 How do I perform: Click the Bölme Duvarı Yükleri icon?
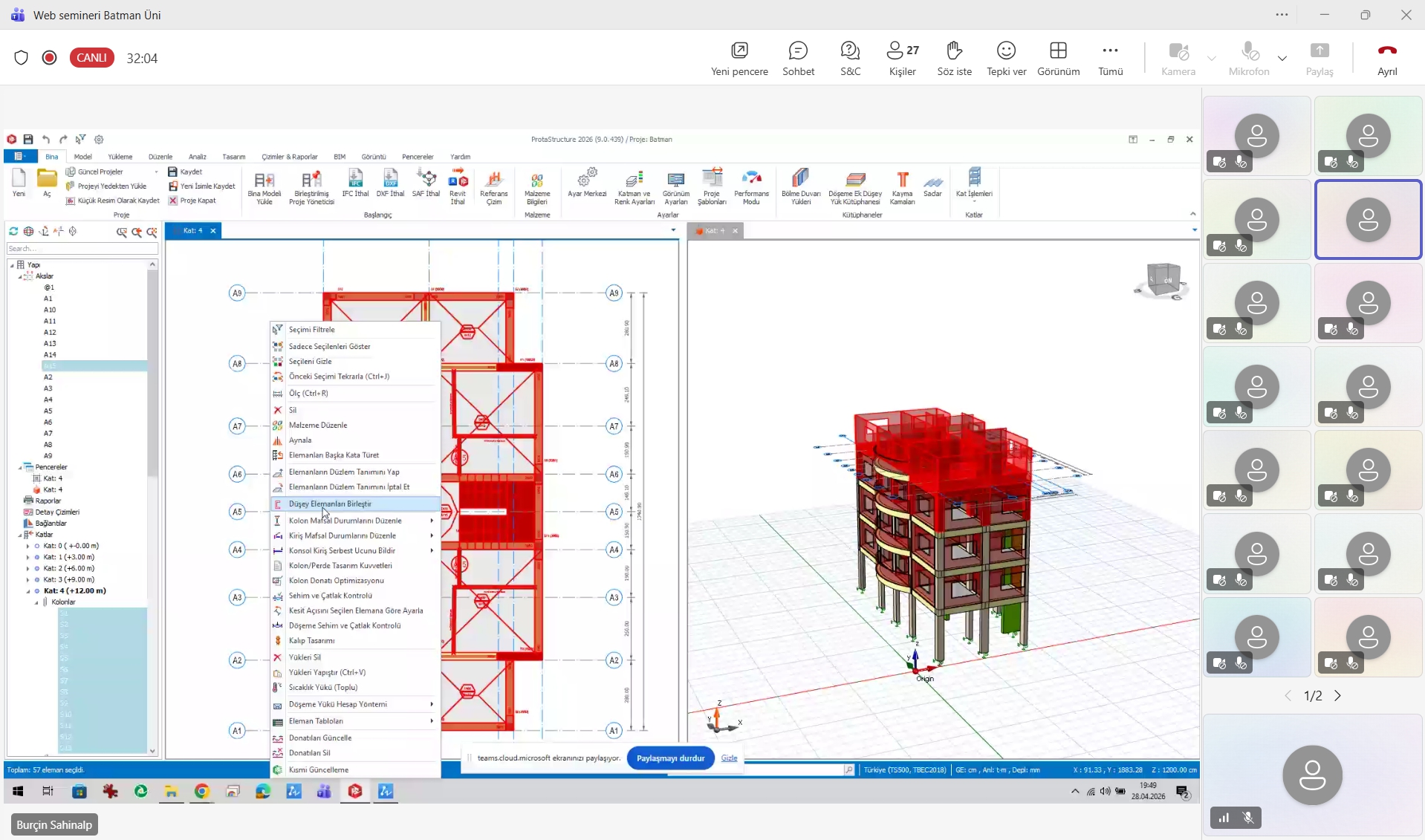(801, 186)
